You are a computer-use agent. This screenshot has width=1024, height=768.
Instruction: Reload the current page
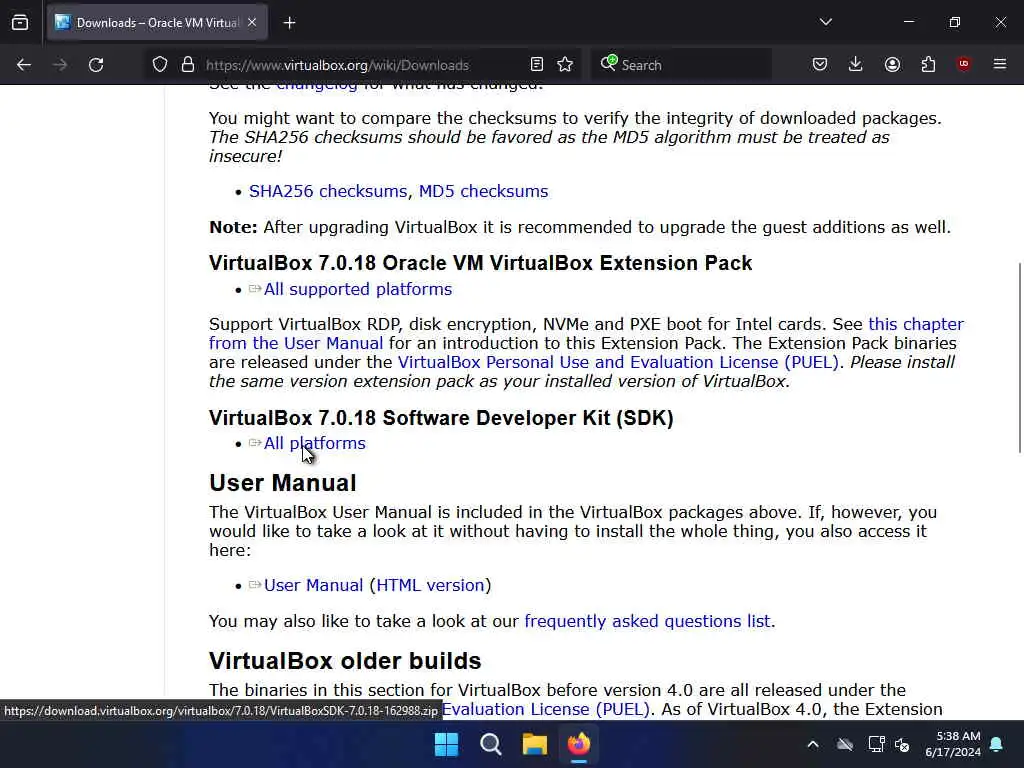click(96, 65)
